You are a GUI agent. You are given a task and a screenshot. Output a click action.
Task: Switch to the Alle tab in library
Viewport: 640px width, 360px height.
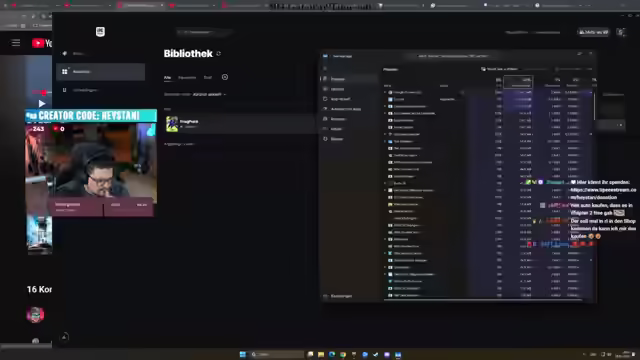coord(167,78)
